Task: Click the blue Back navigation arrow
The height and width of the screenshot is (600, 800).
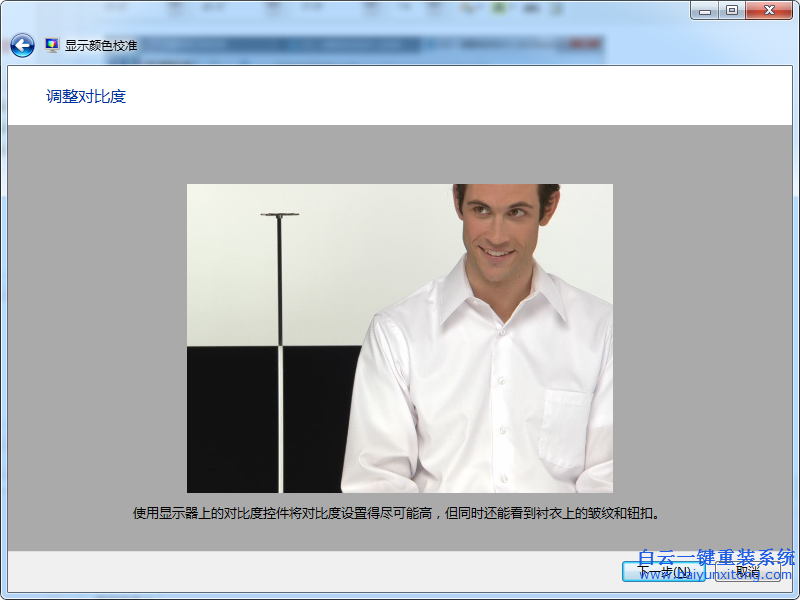Action: pyautogui.click(x=20, y=45)
